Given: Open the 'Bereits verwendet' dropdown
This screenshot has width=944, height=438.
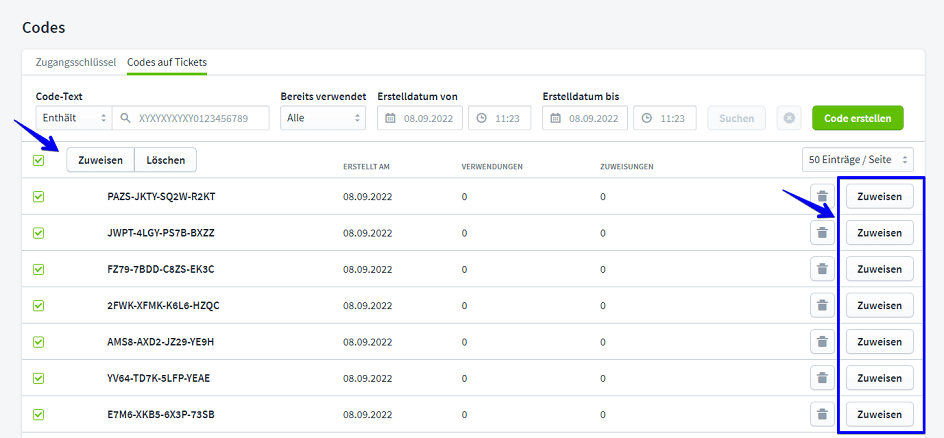Looking at the screenshot, I should pos(322,118).
